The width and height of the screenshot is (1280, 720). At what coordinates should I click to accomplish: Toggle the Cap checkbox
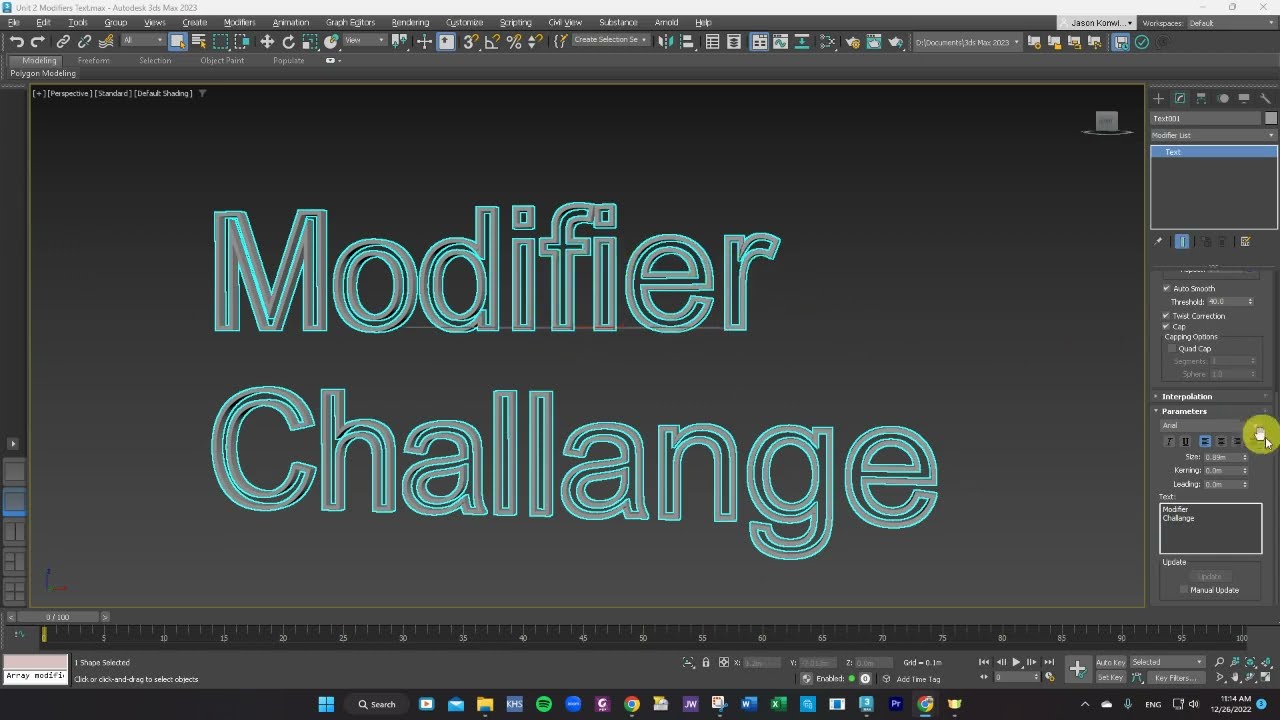(x=1166, y=326)
